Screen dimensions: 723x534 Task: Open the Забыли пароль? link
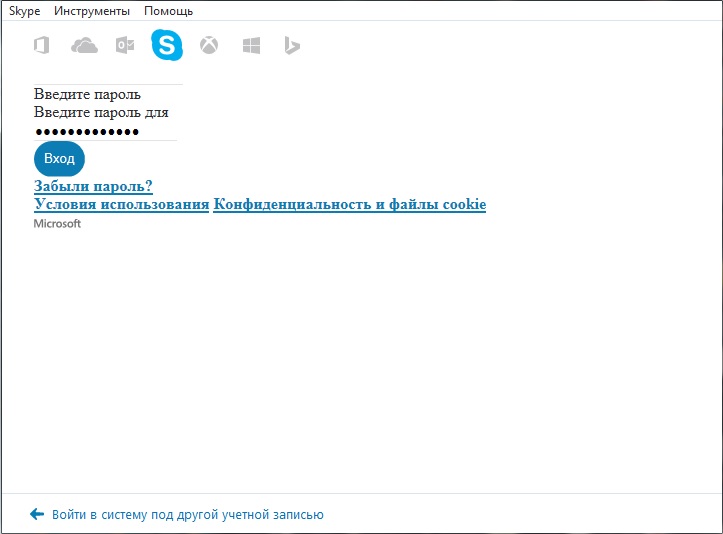(x=93, y=186)
